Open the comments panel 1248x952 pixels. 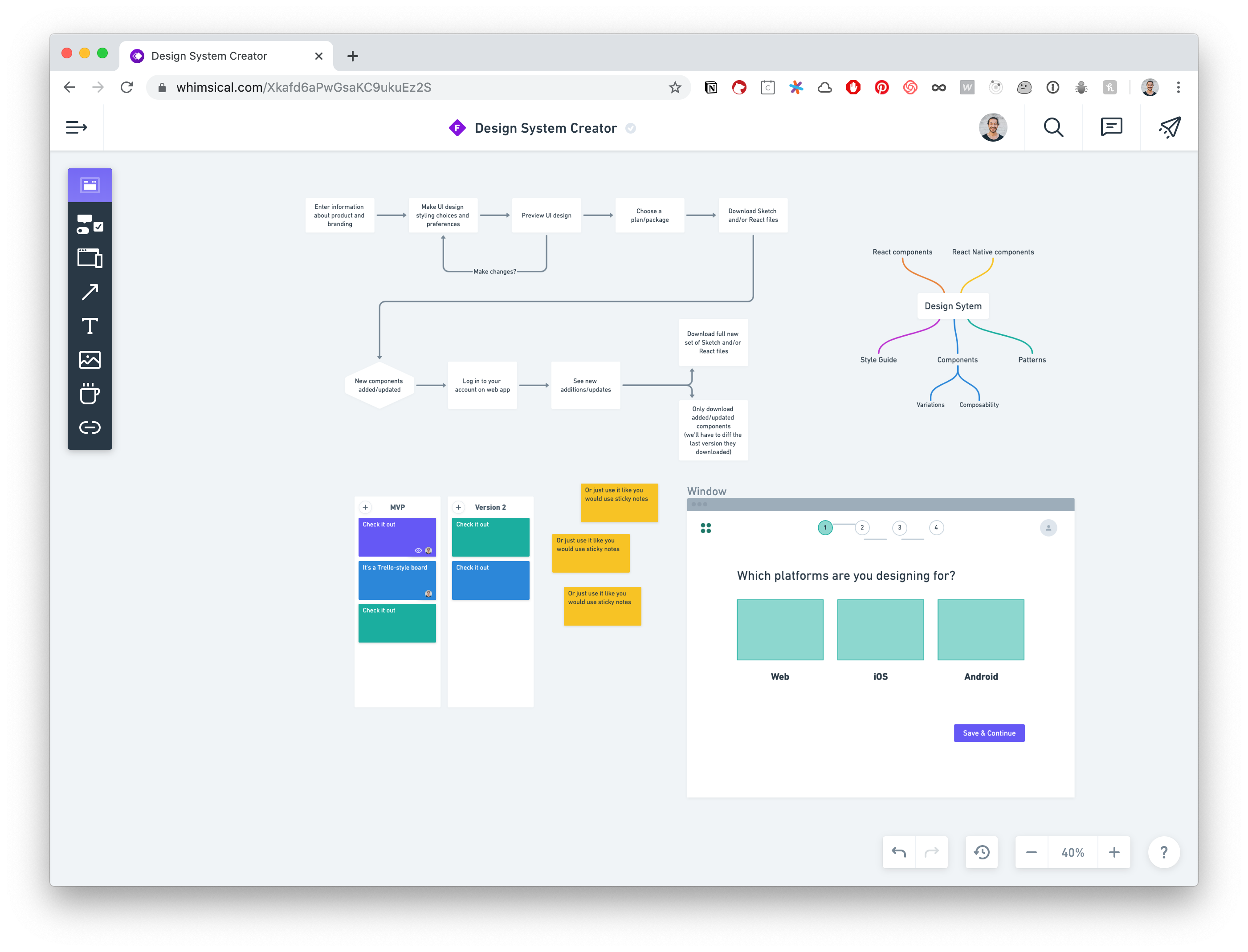pos(1111,127)
